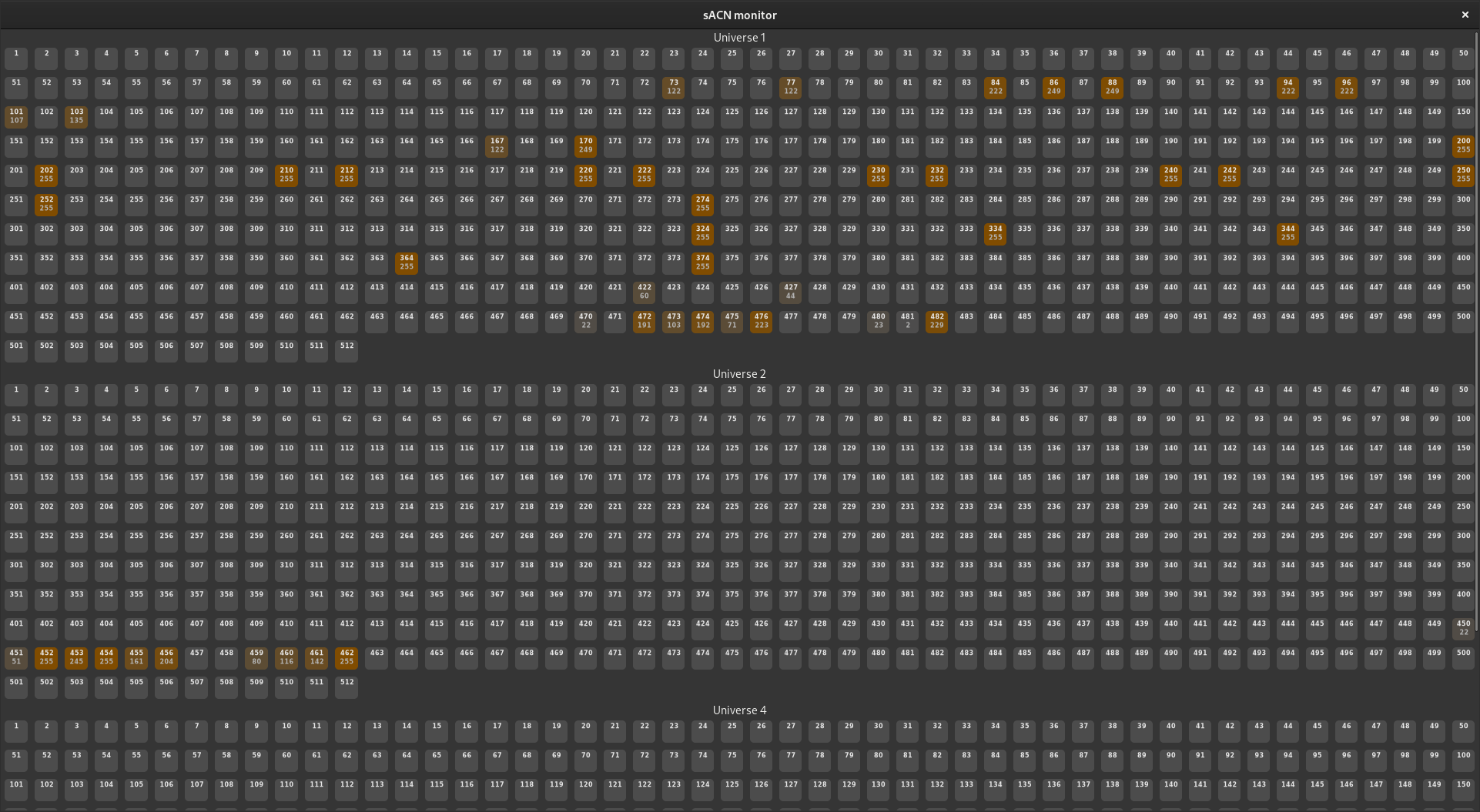Click Universe 1 channel 422 at level 60
The width and height of the screenshot is (1480, 812).
pos(645,292)
